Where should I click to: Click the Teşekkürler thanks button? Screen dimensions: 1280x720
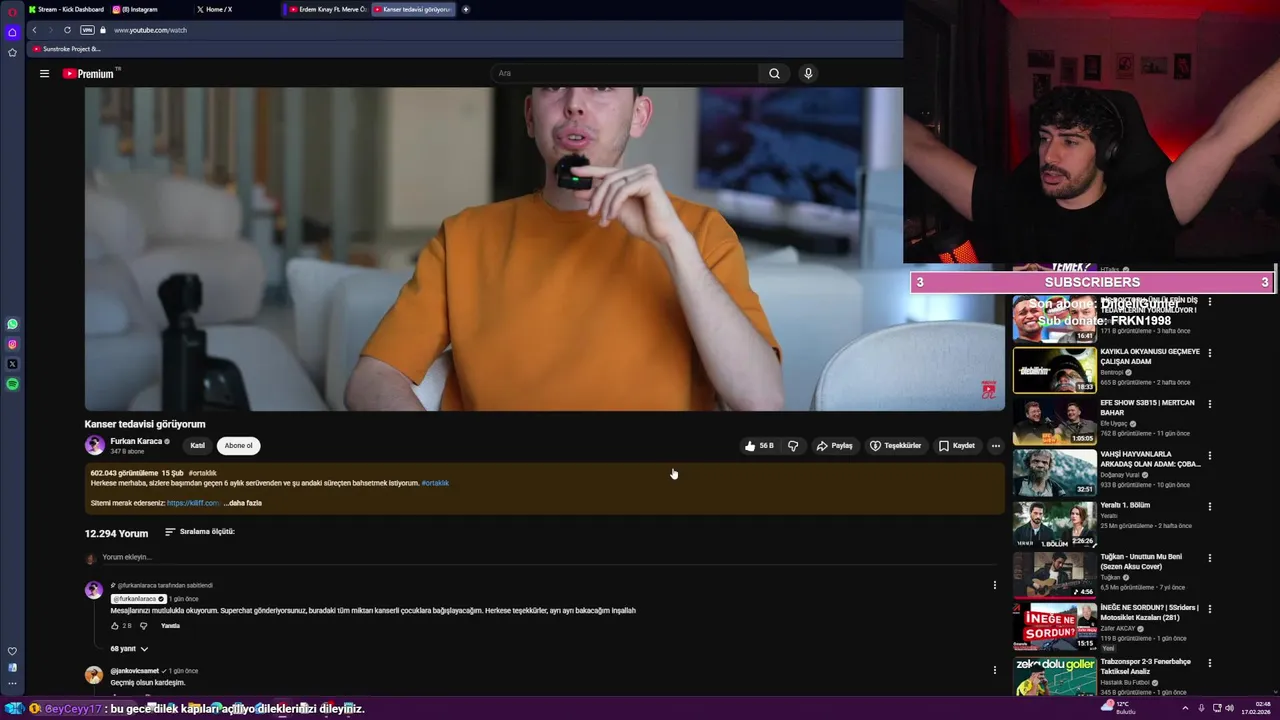895,446
